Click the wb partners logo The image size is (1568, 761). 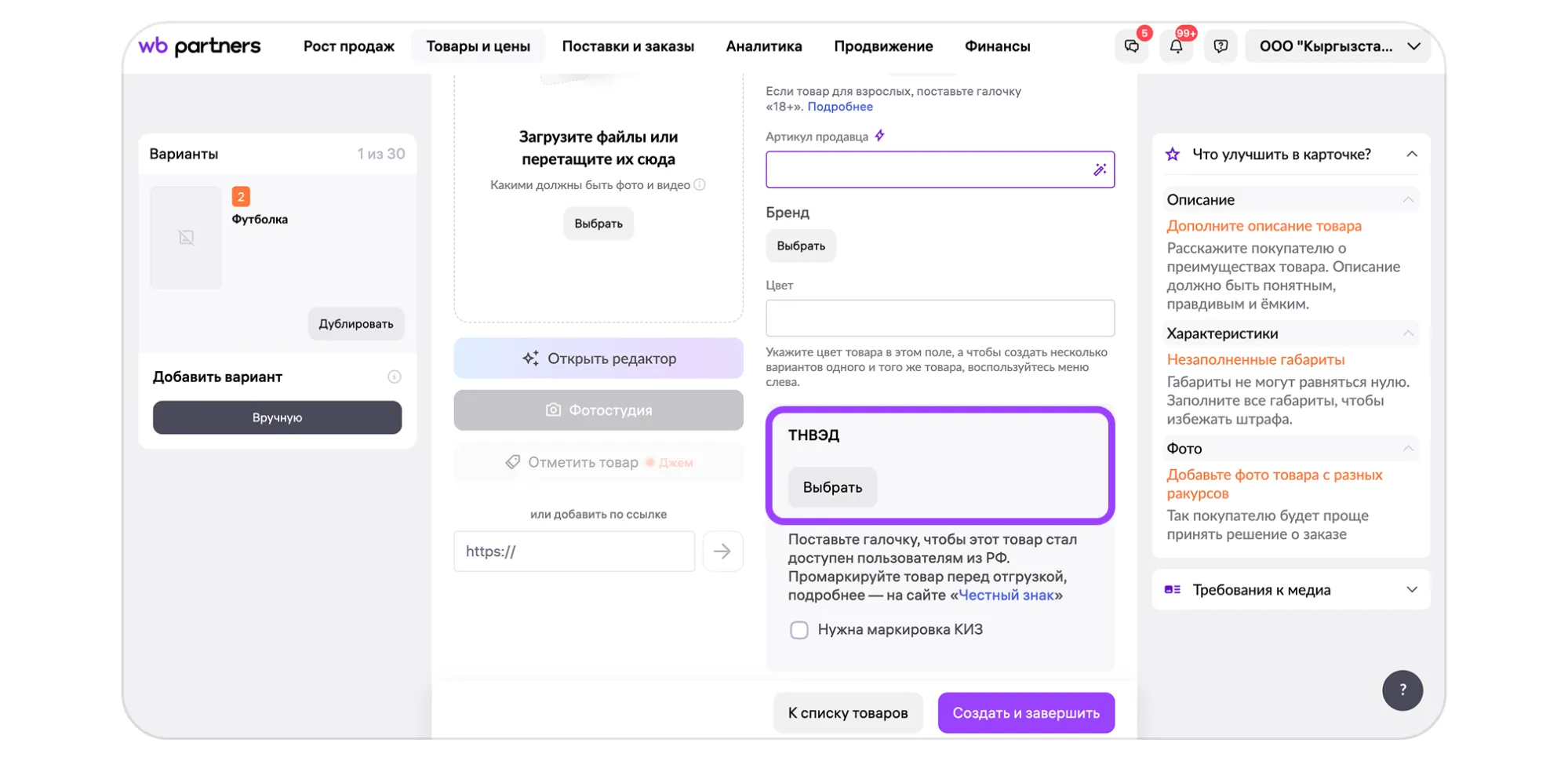click(x=199, y=46)
